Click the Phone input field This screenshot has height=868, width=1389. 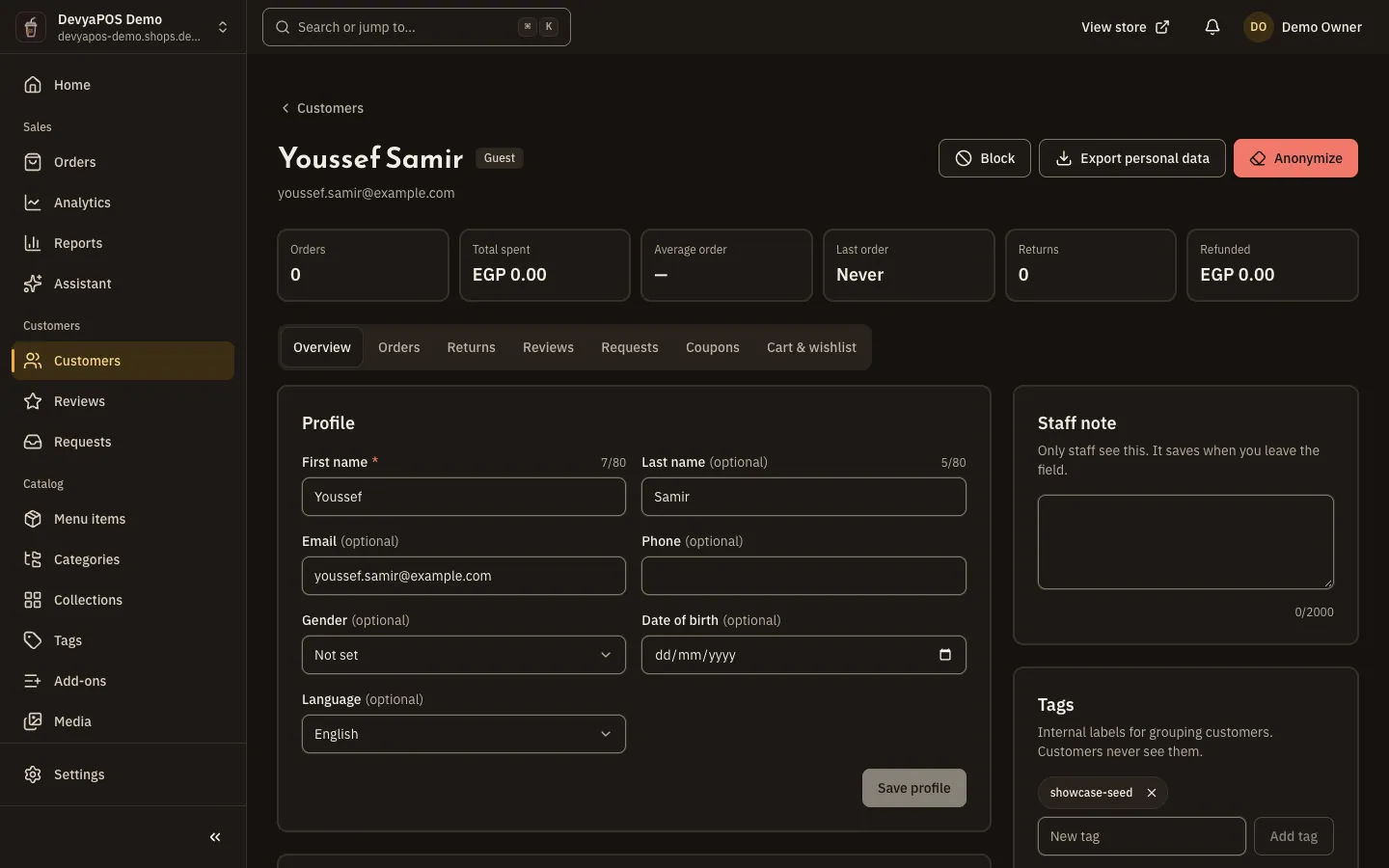(803, 576)
